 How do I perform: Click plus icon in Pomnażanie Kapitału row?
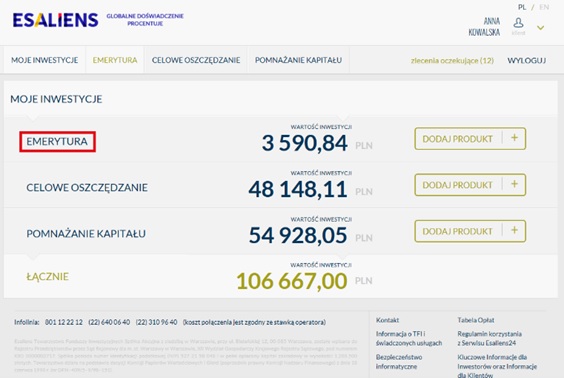(x=514, y=230)
